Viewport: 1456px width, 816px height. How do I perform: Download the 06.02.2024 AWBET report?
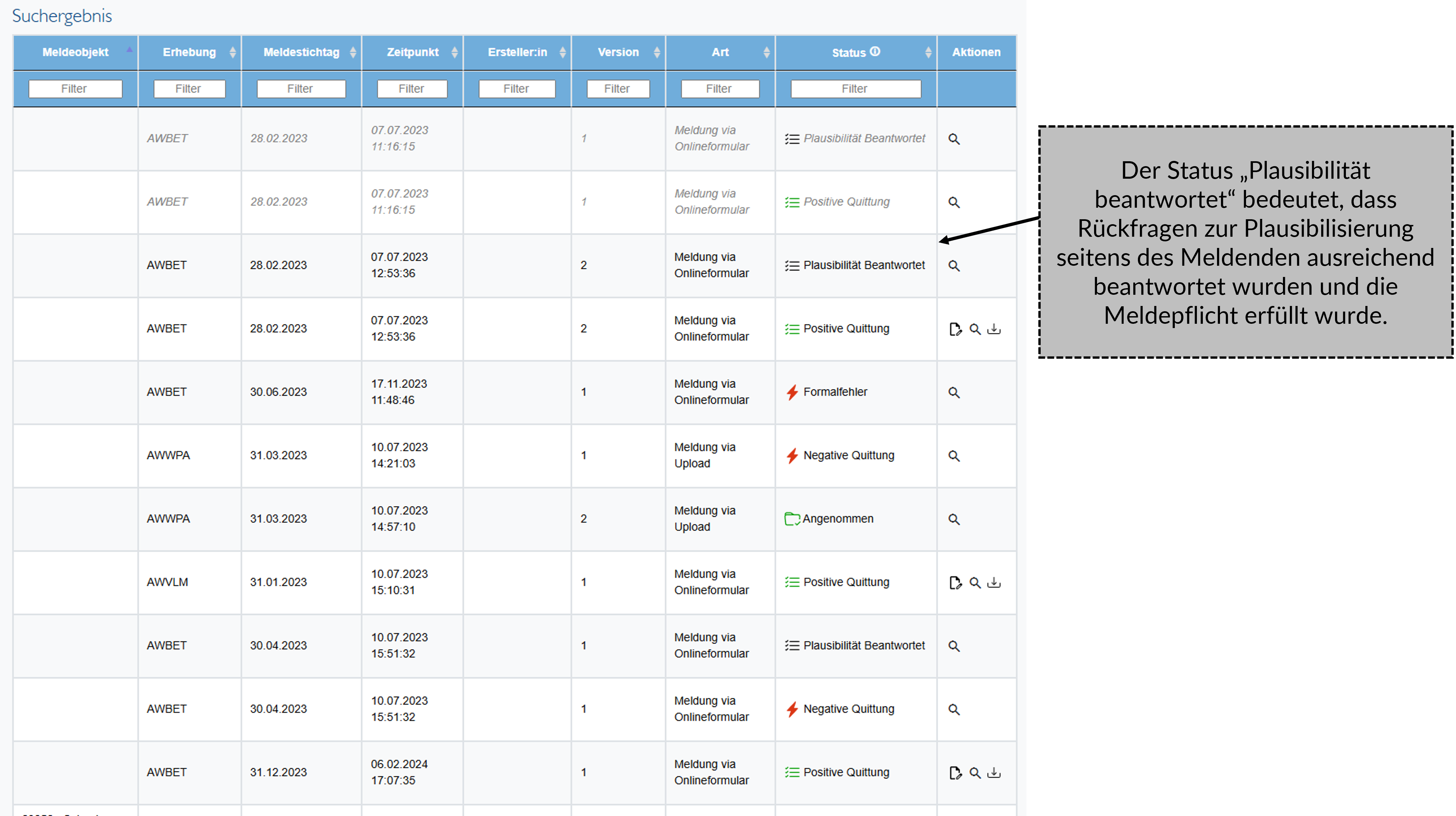pos(994,772)
